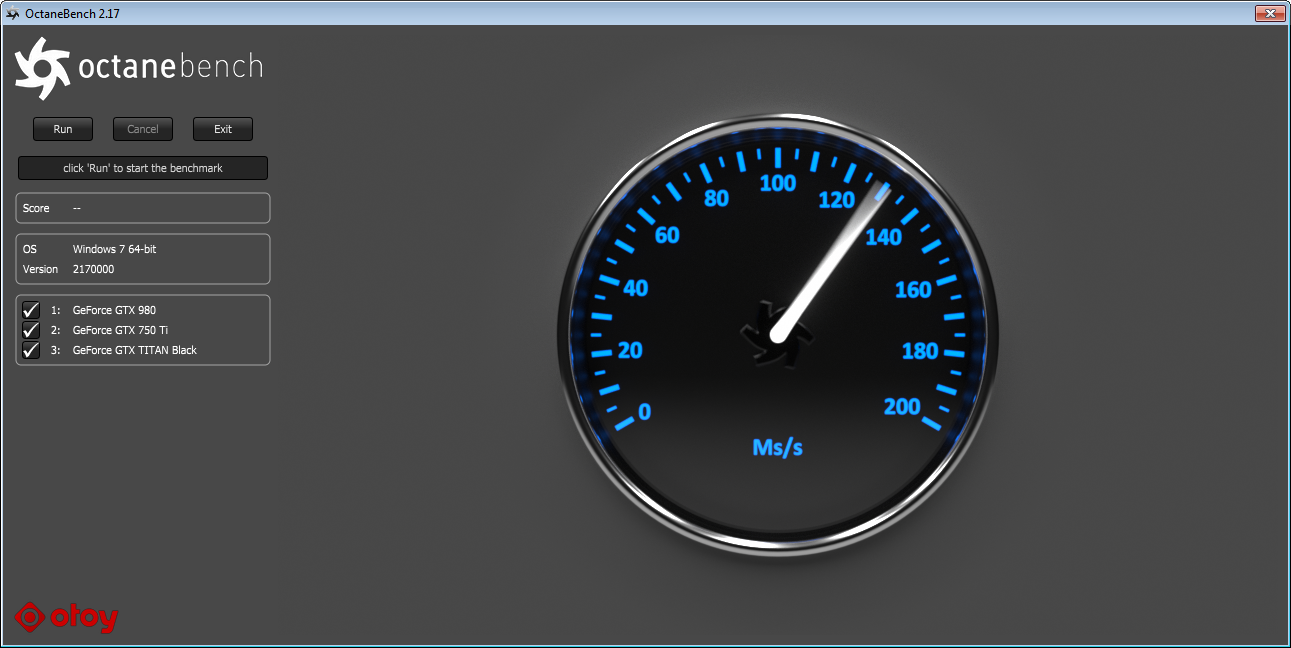
Task: Click the red otoy logo
Action: point(67,617)
